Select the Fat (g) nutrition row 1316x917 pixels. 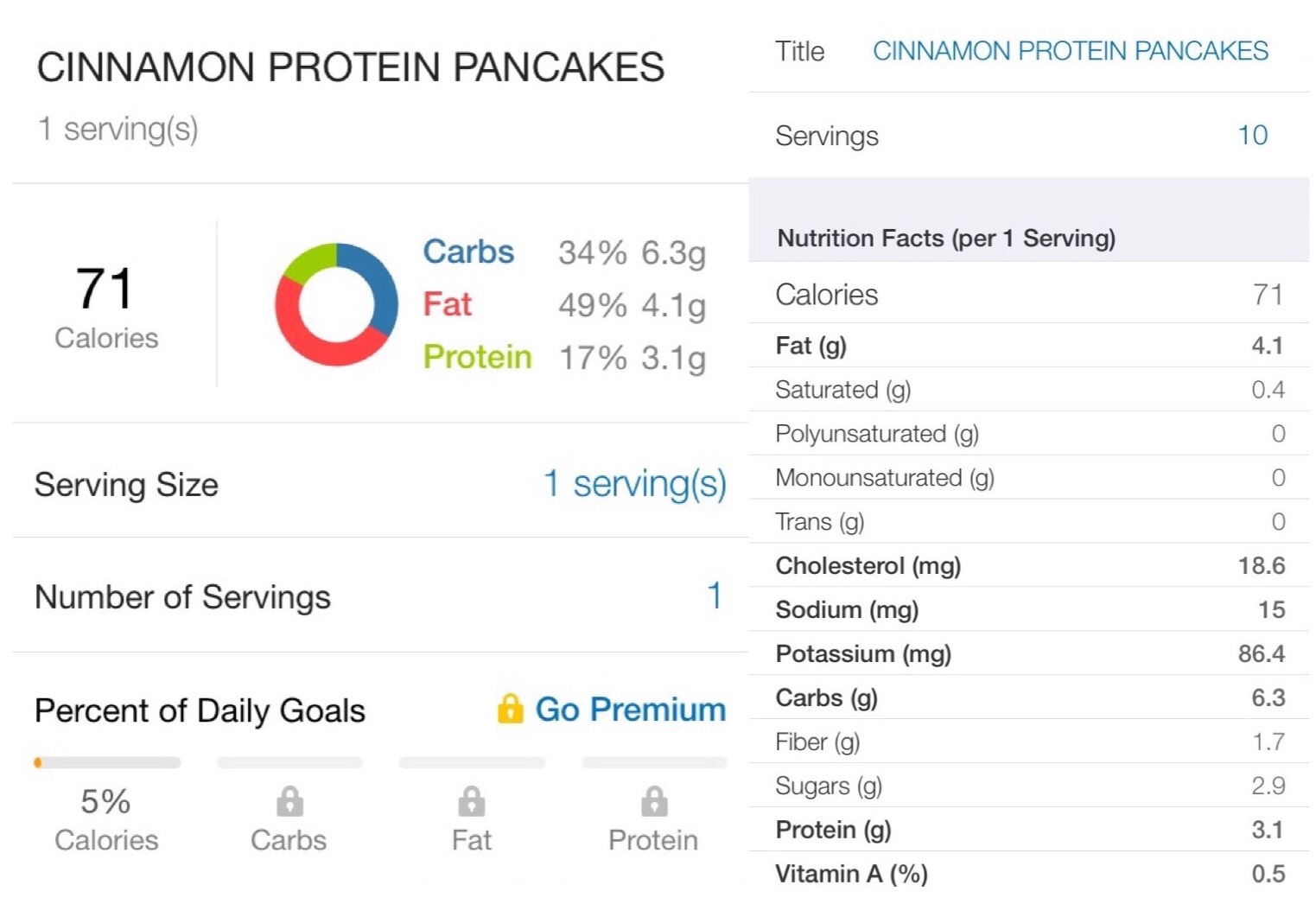[x=1028, y=346]
